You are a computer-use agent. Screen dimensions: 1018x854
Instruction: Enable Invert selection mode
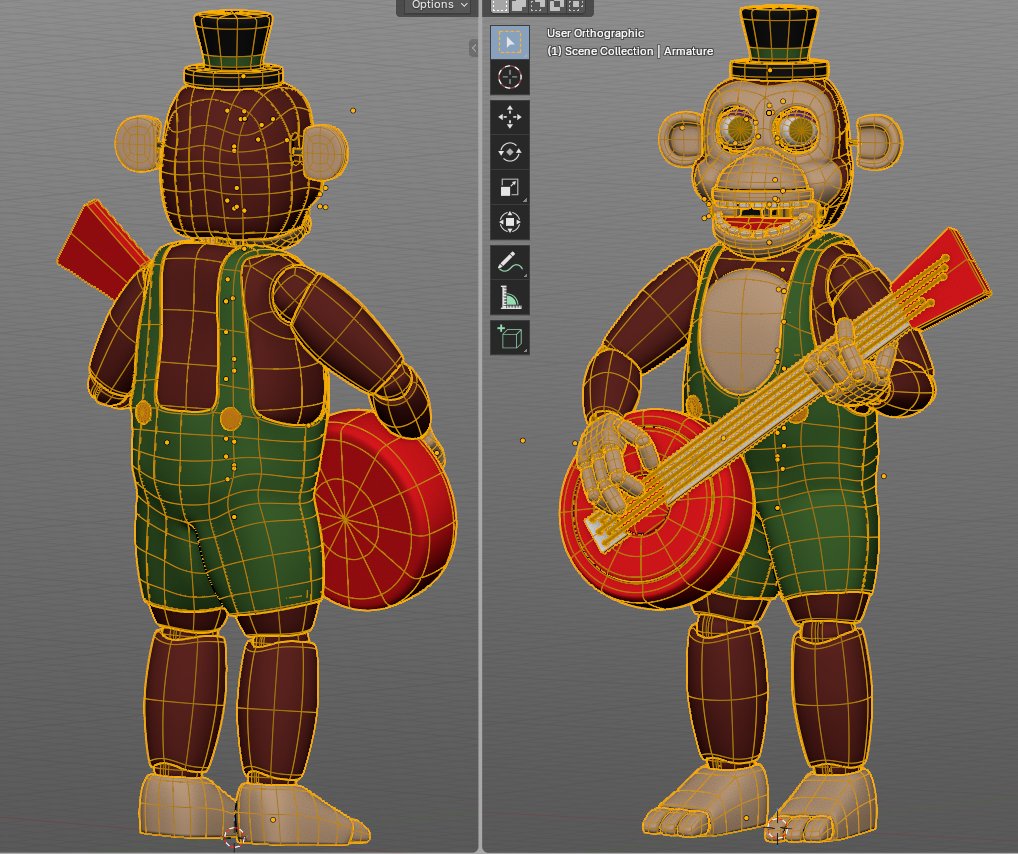(556, 6)
